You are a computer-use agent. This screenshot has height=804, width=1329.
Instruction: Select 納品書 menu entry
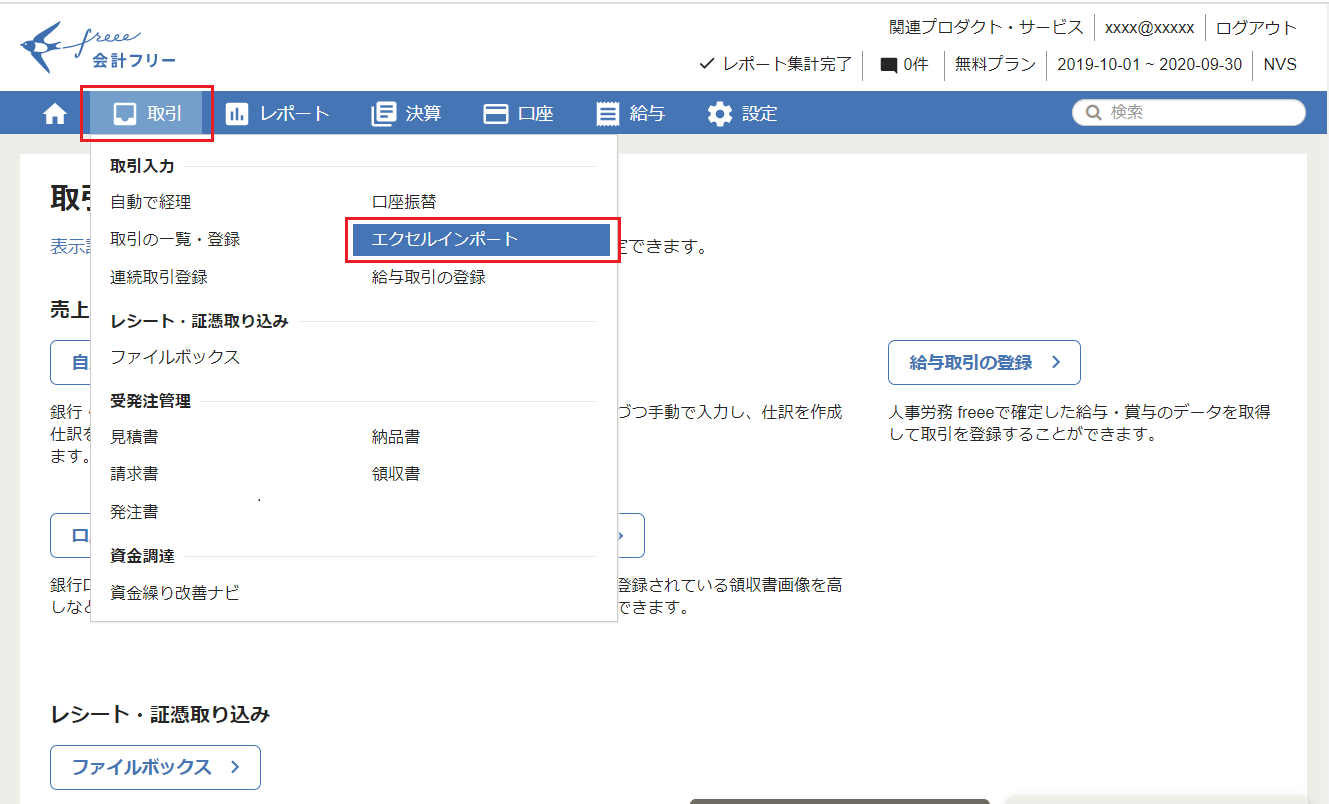[x=395, y=437]
